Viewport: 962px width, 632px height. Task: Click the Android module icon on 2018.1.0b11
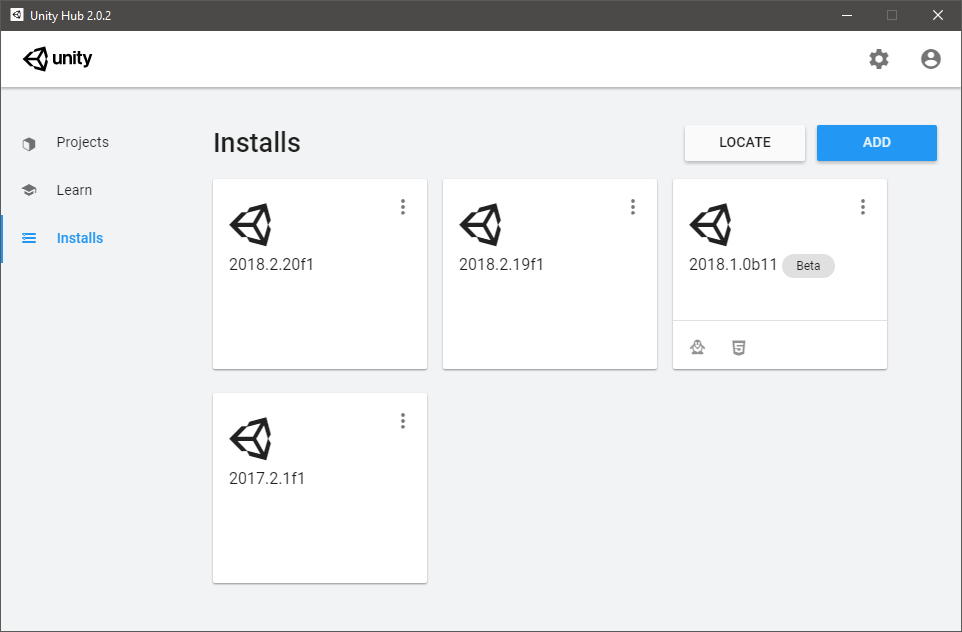point(698,347)
